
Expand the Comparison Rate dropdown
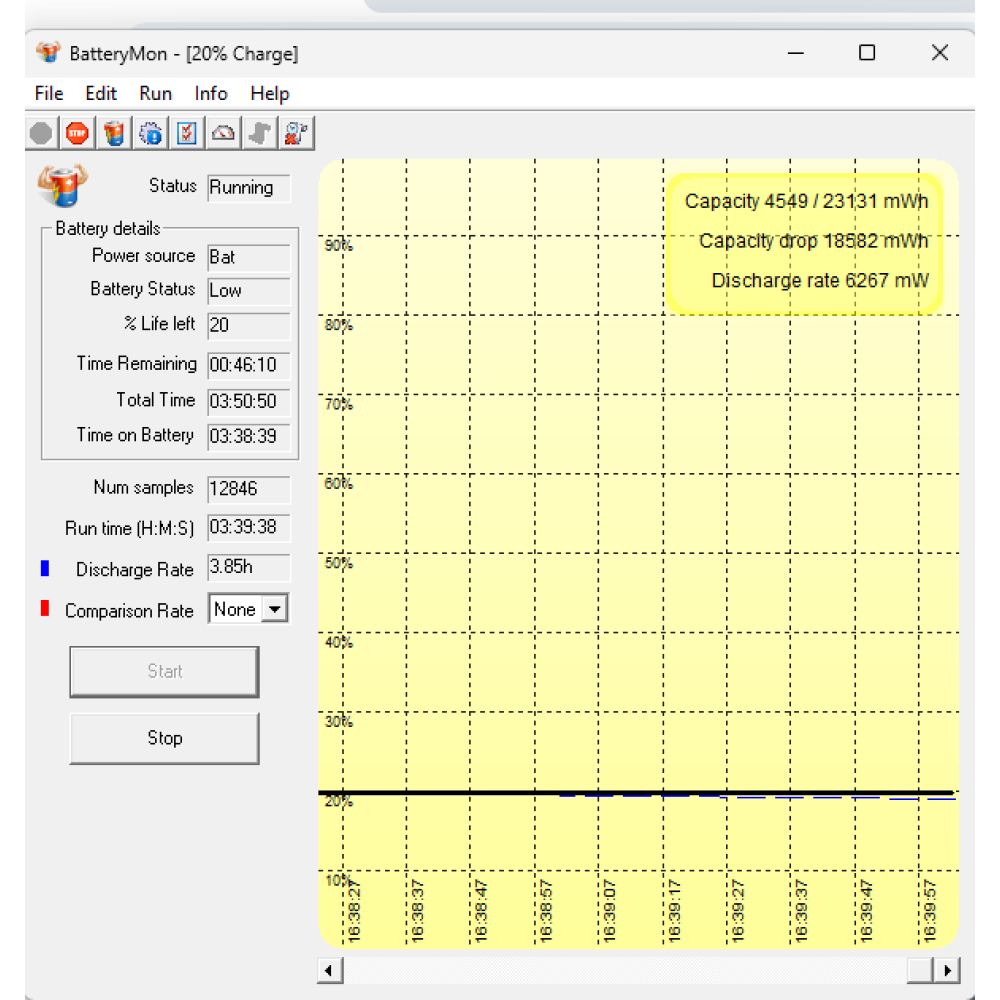click(275, 609)
